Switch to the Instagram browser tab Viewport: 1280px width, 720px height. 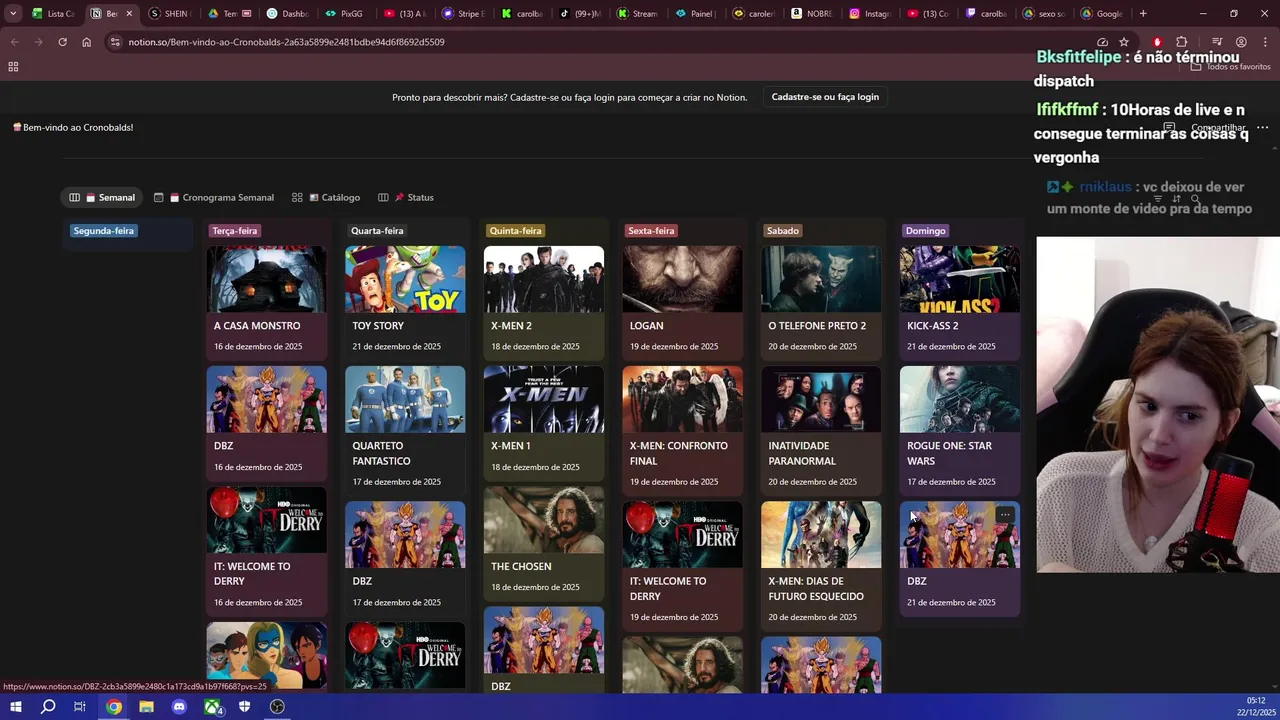(x=872, y=14)
